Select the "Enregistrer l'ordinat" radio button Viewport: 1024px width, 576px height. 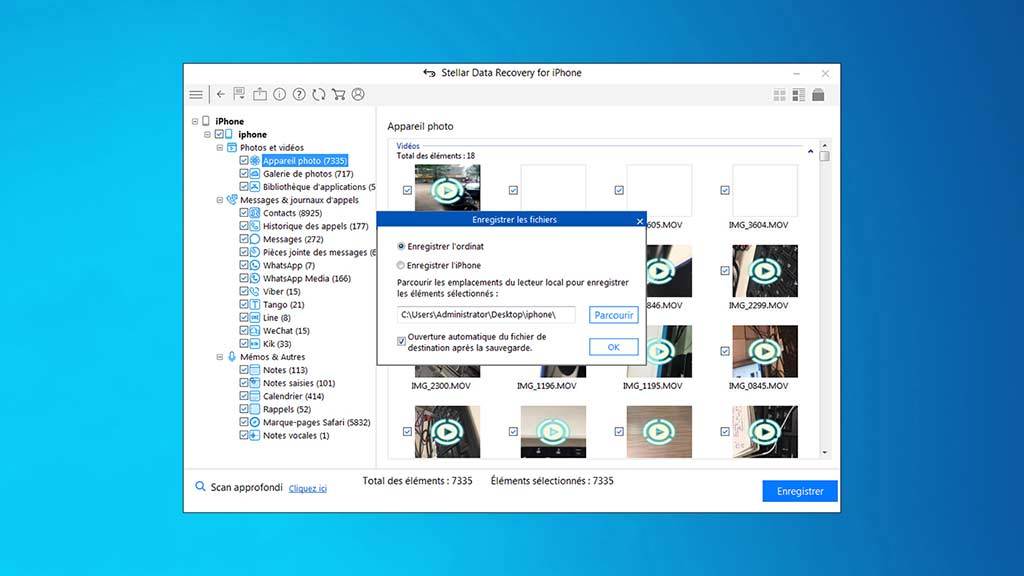point(402,246)
